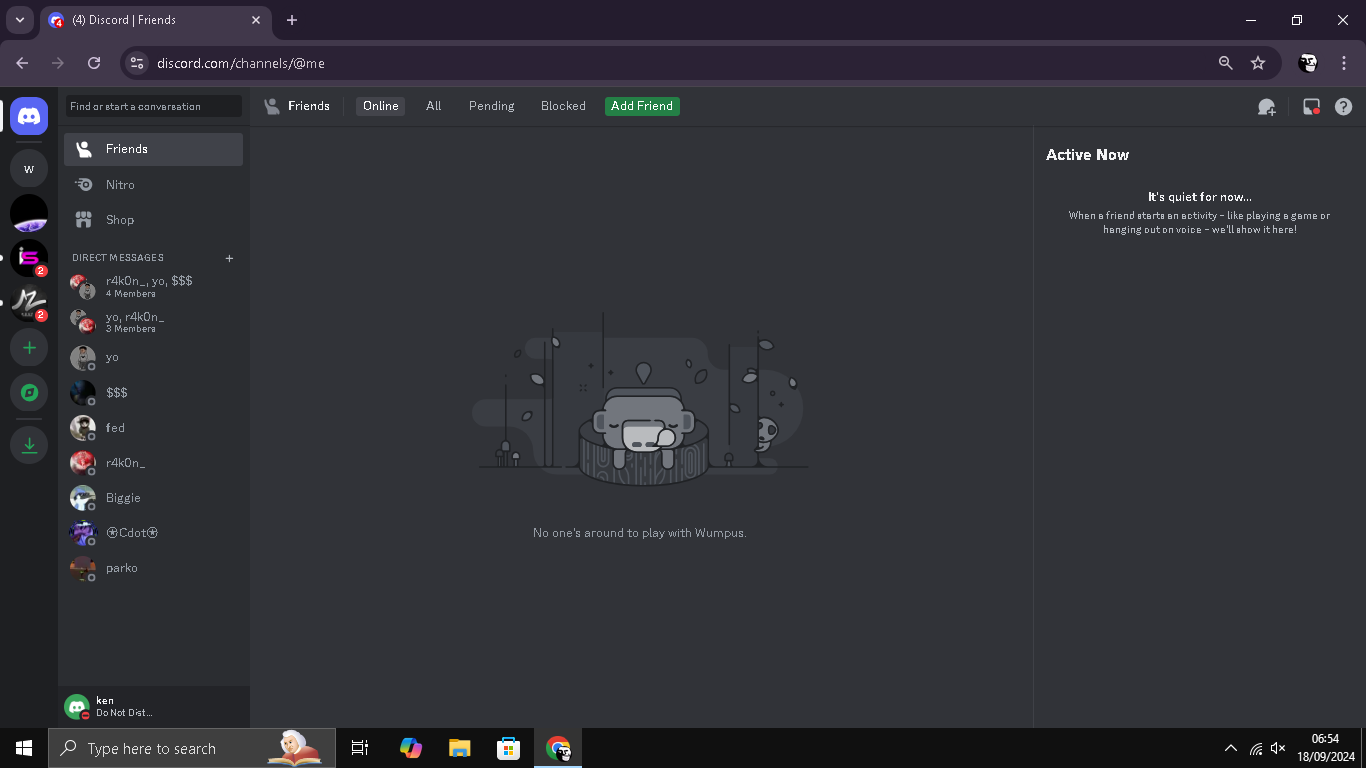Select Friends in the sidebar

153,149
